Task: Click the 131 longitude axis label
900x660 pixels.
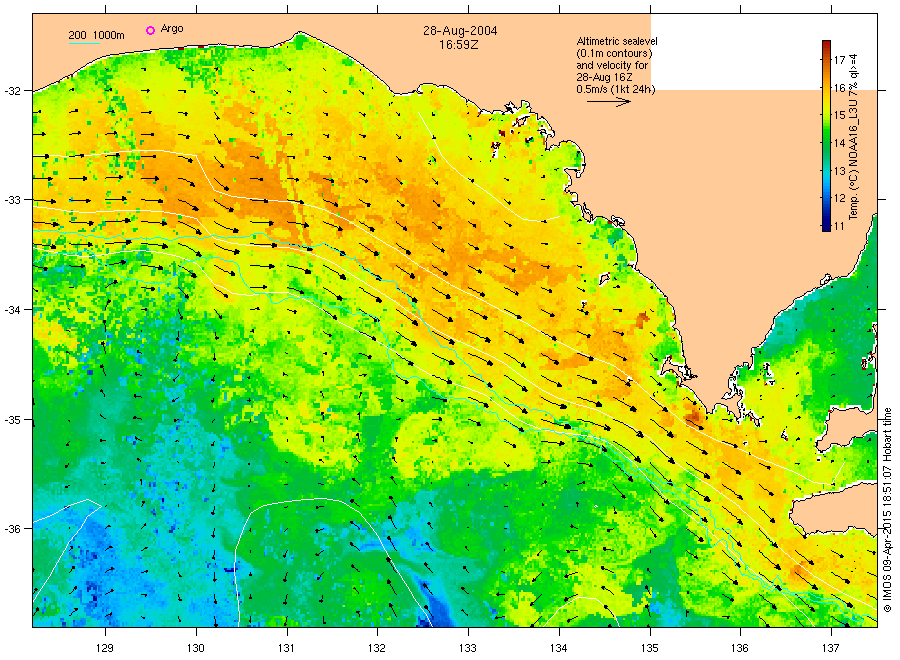Action: [286, 648]
